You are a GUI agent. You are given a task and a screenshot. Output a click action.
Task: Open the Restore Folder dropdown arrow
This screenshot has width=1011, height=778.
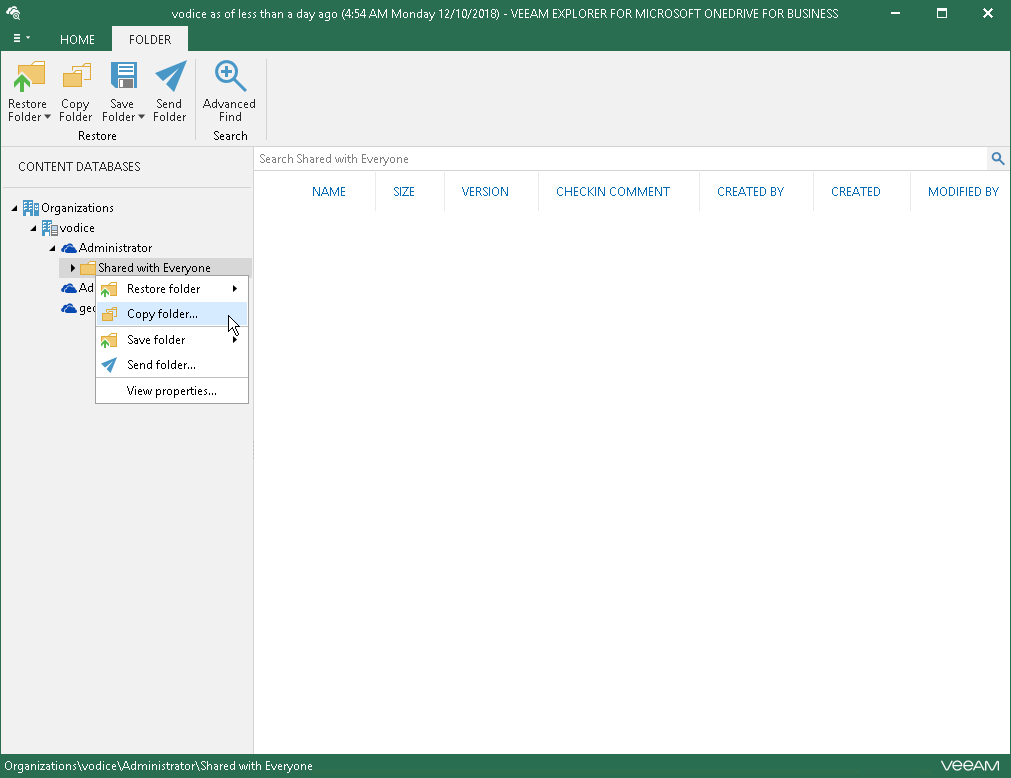click(x=47, y=117)
